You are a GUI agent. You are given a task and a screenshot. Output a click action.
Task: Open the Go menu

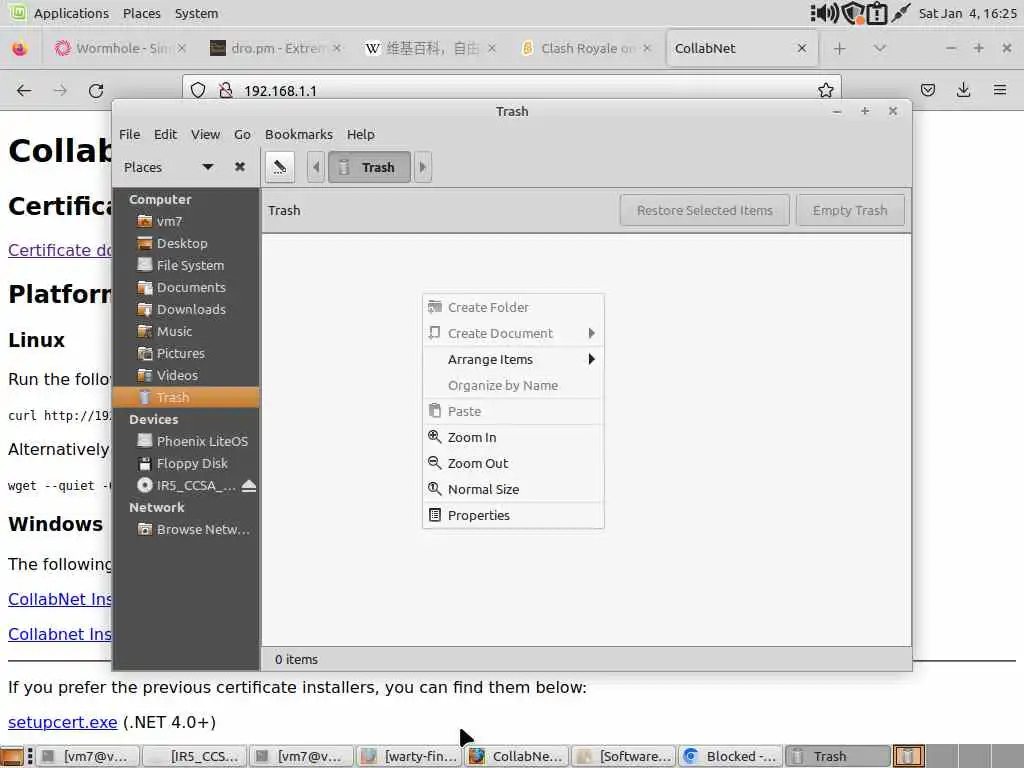[242, 135]
